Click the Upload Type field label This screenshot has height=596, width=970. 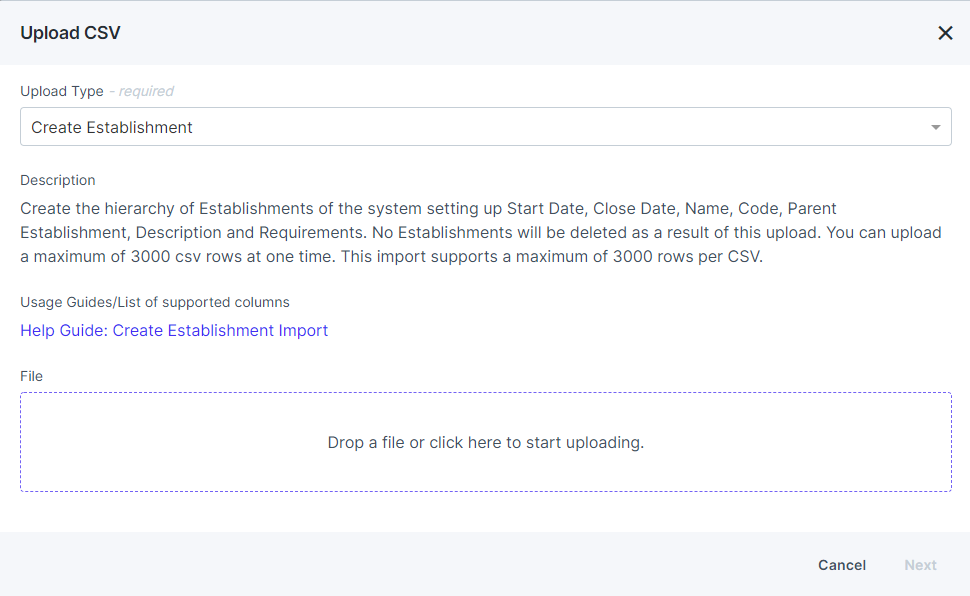[61, 91]
